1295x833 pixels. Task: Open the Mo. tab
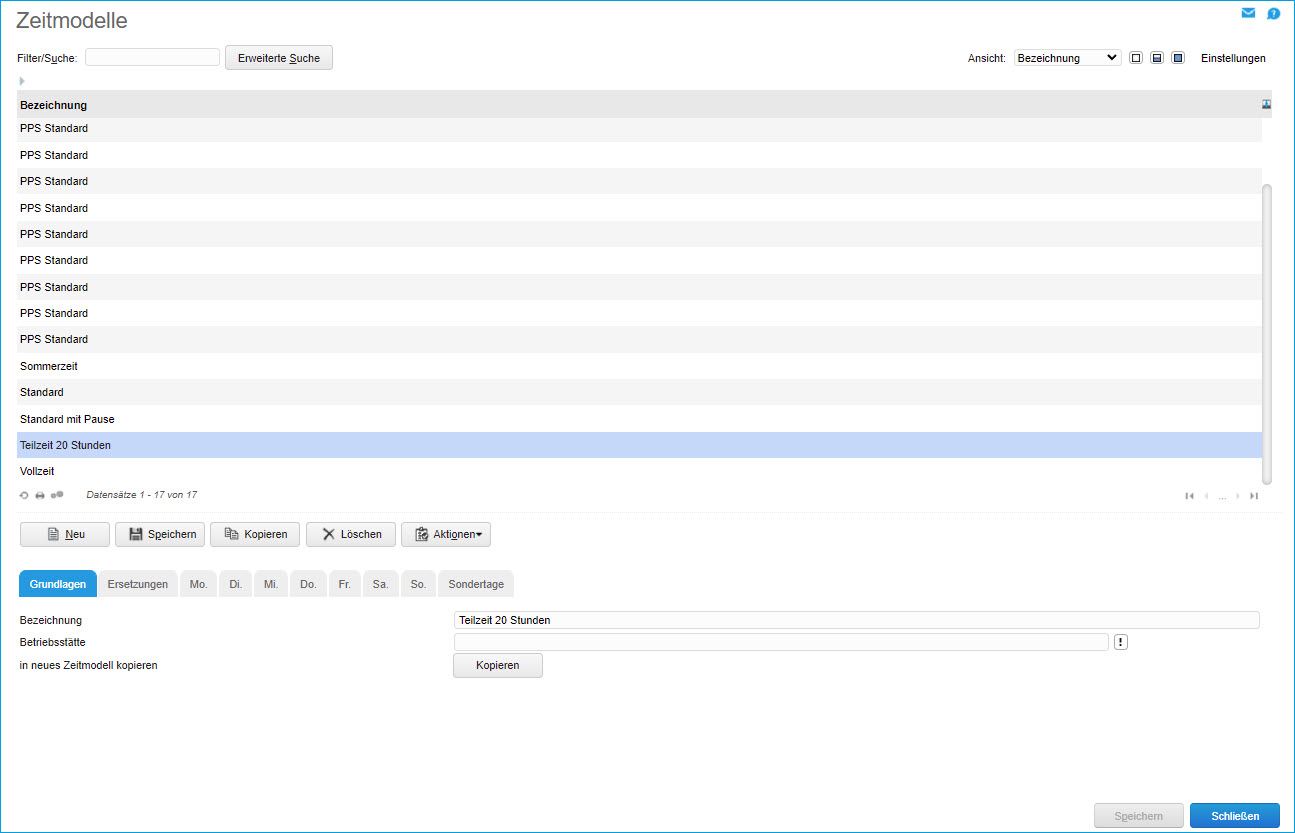[199, 584]
